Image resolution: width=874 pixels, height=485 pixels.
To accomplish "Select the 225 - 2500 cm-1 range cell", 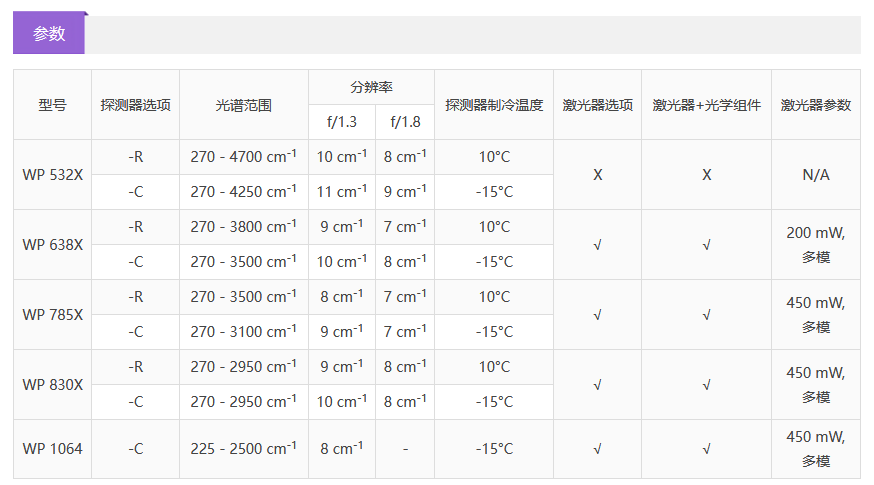I will pos(243,449).
